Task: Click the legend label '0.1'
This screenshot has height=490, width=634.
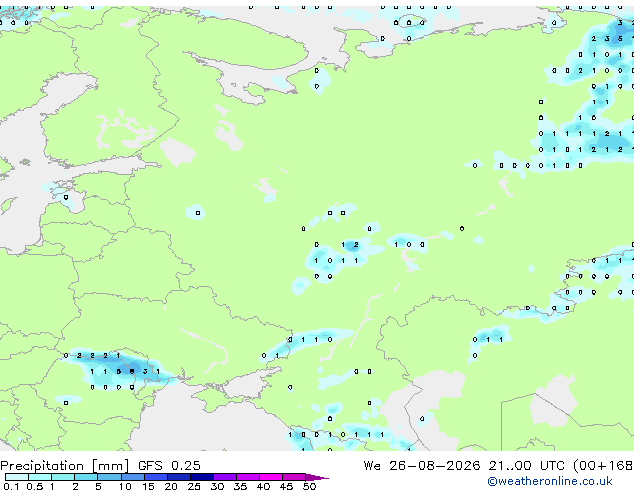Action: click(x=11, y=486)
